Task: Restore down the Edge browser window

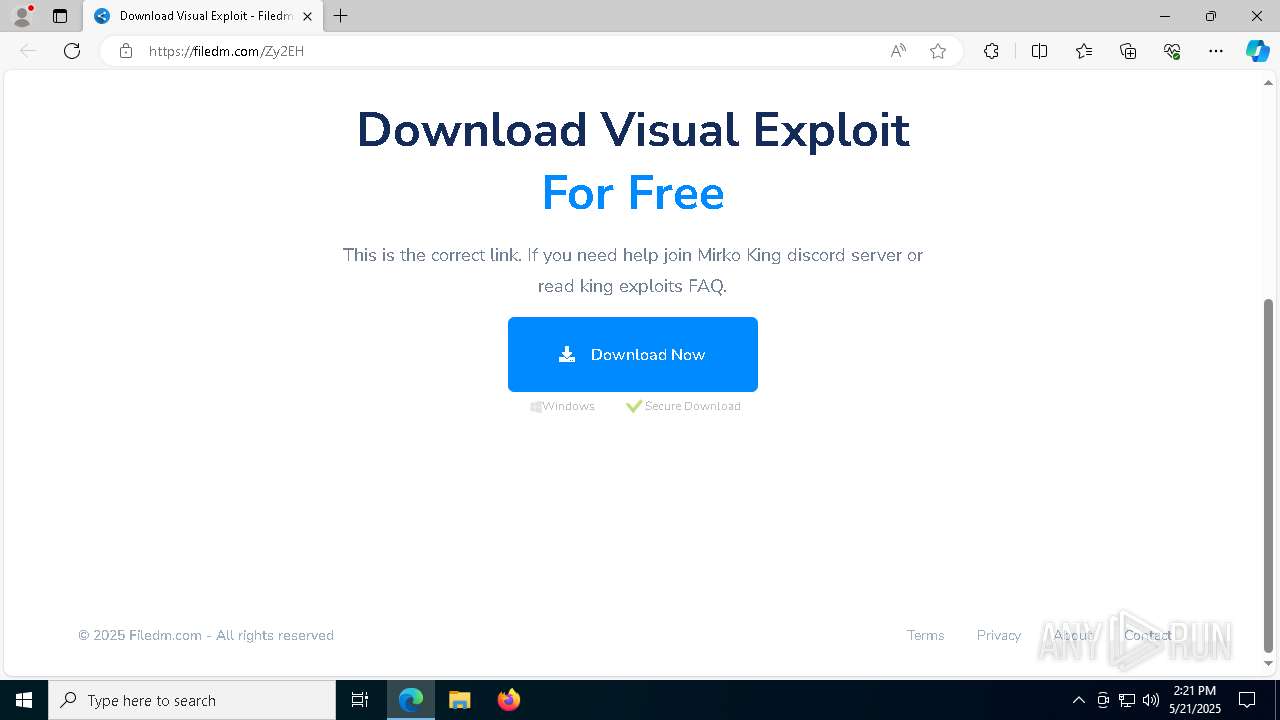Action: 1211,16
